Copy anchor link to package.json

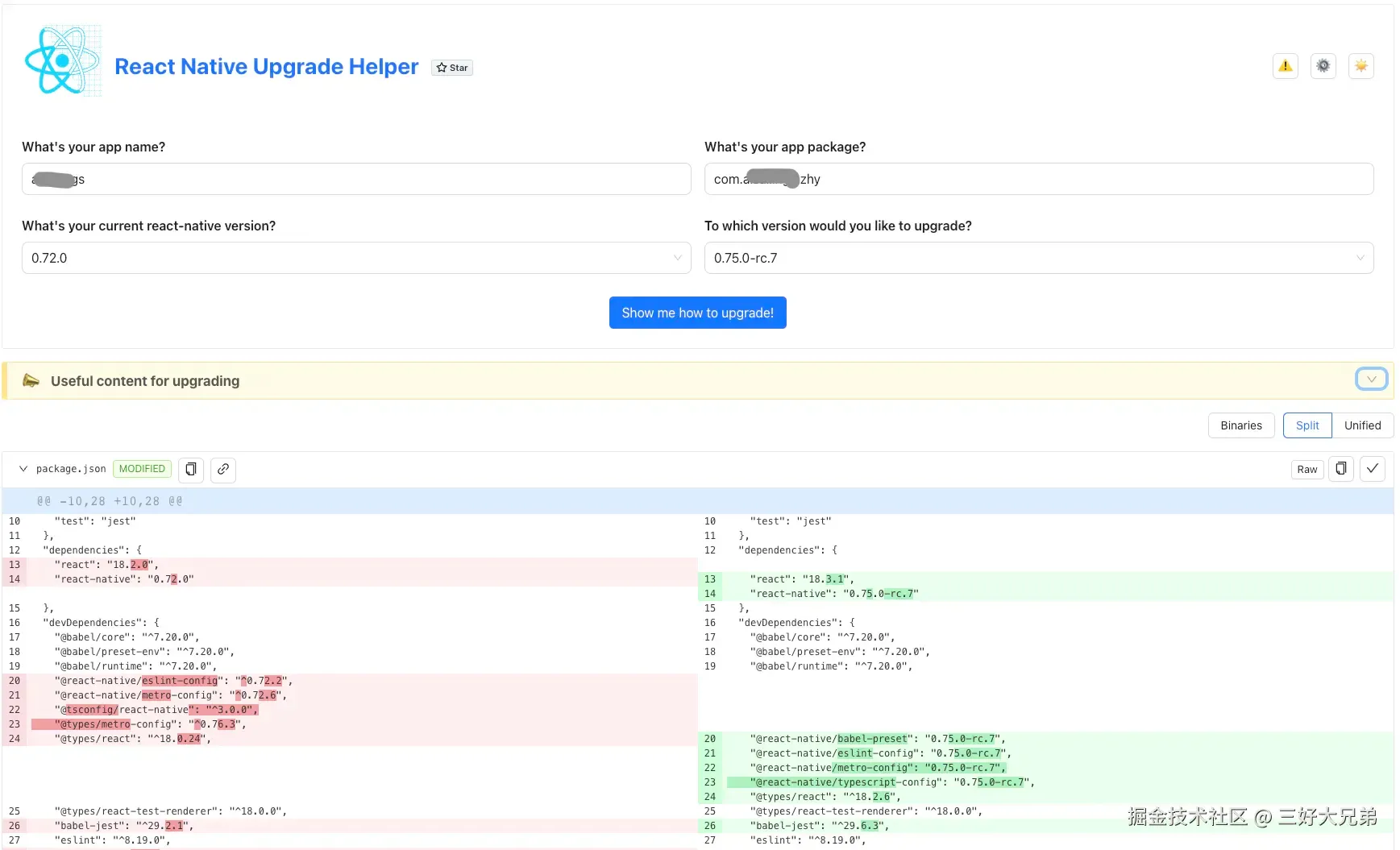coord(223,469)
